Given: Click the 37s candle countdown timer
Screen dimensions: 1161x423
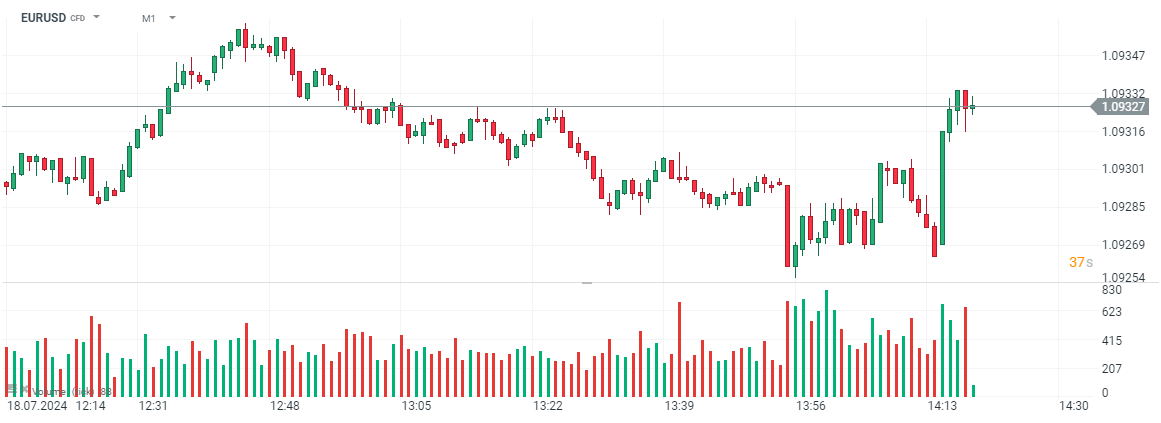Looking at the screenshot, I should tap(1079, 262).
